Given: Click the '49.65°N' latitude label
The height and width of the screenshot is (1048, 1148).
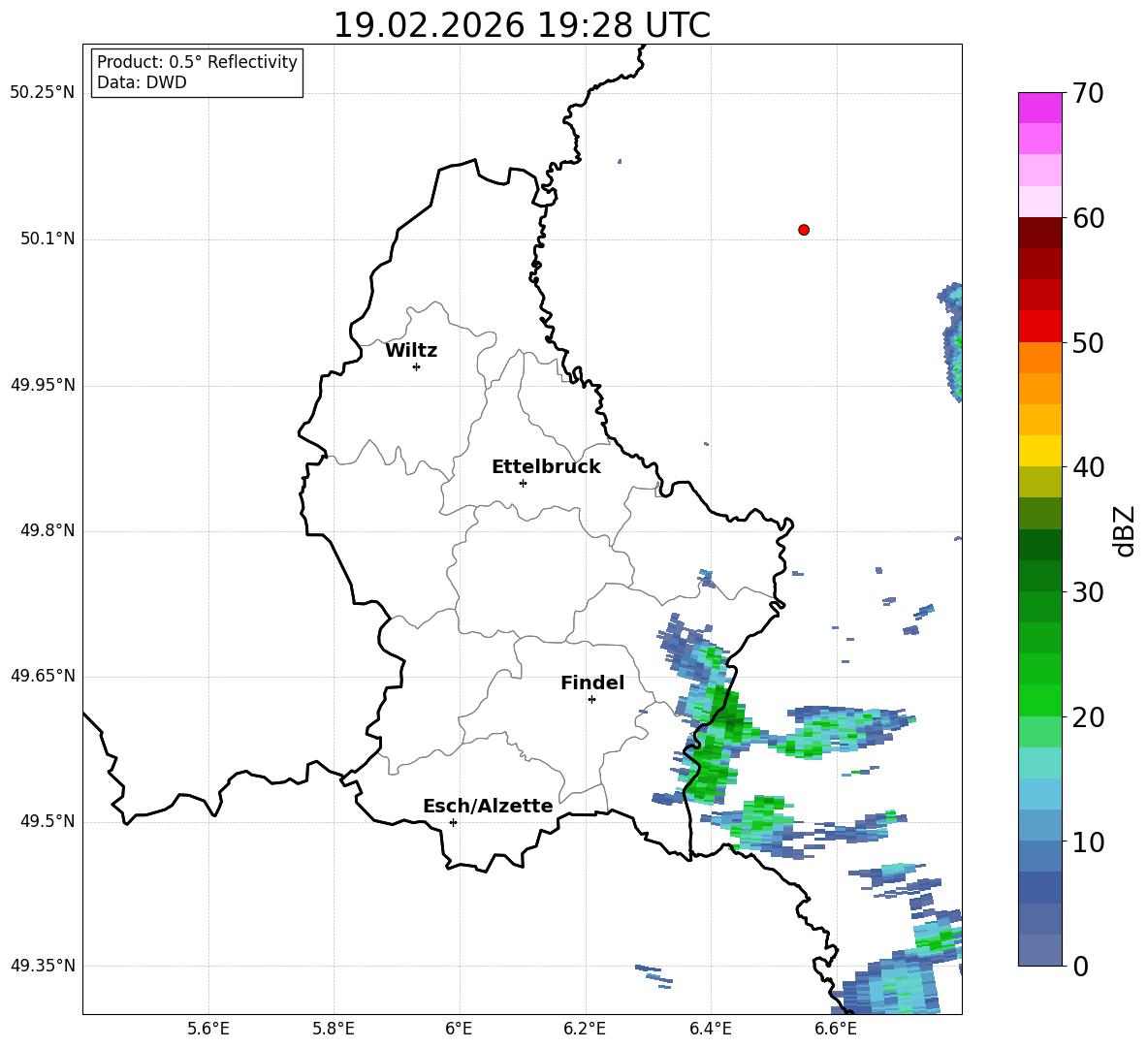Looking at the screenshot, I should [43, 675].
